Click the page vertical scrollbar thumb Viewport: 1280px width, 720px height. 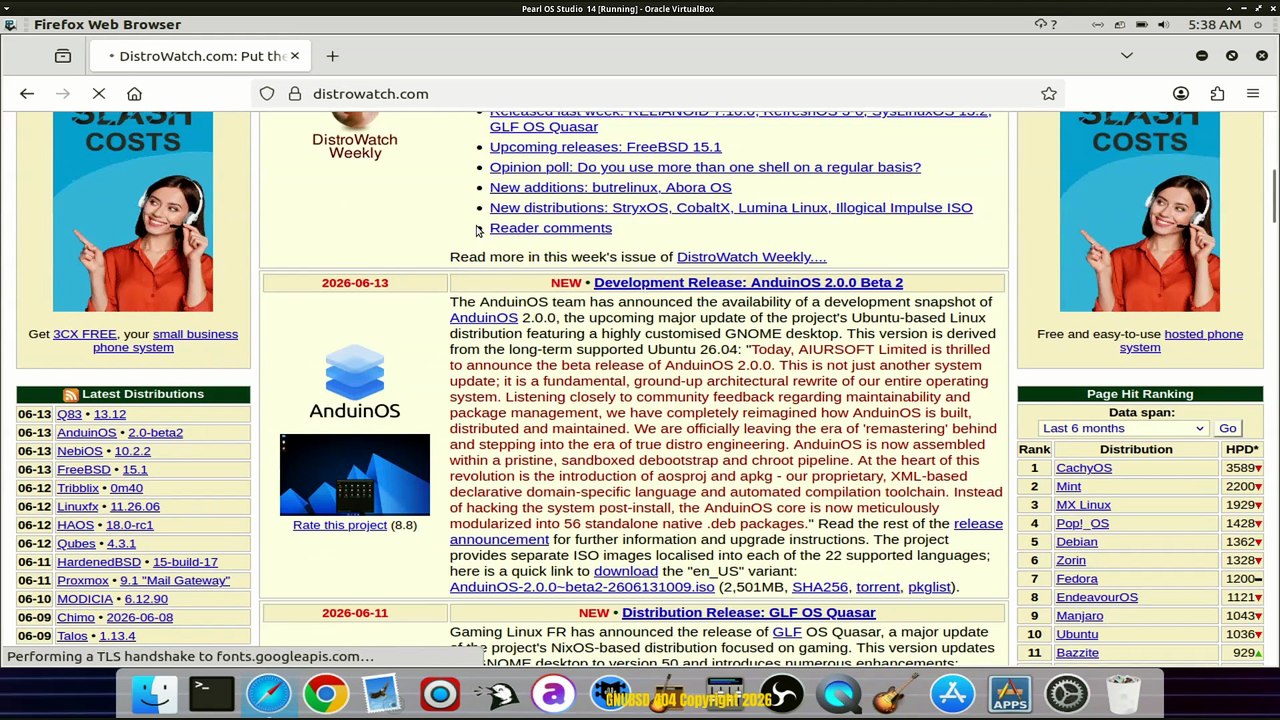(x=1273, y=197)
